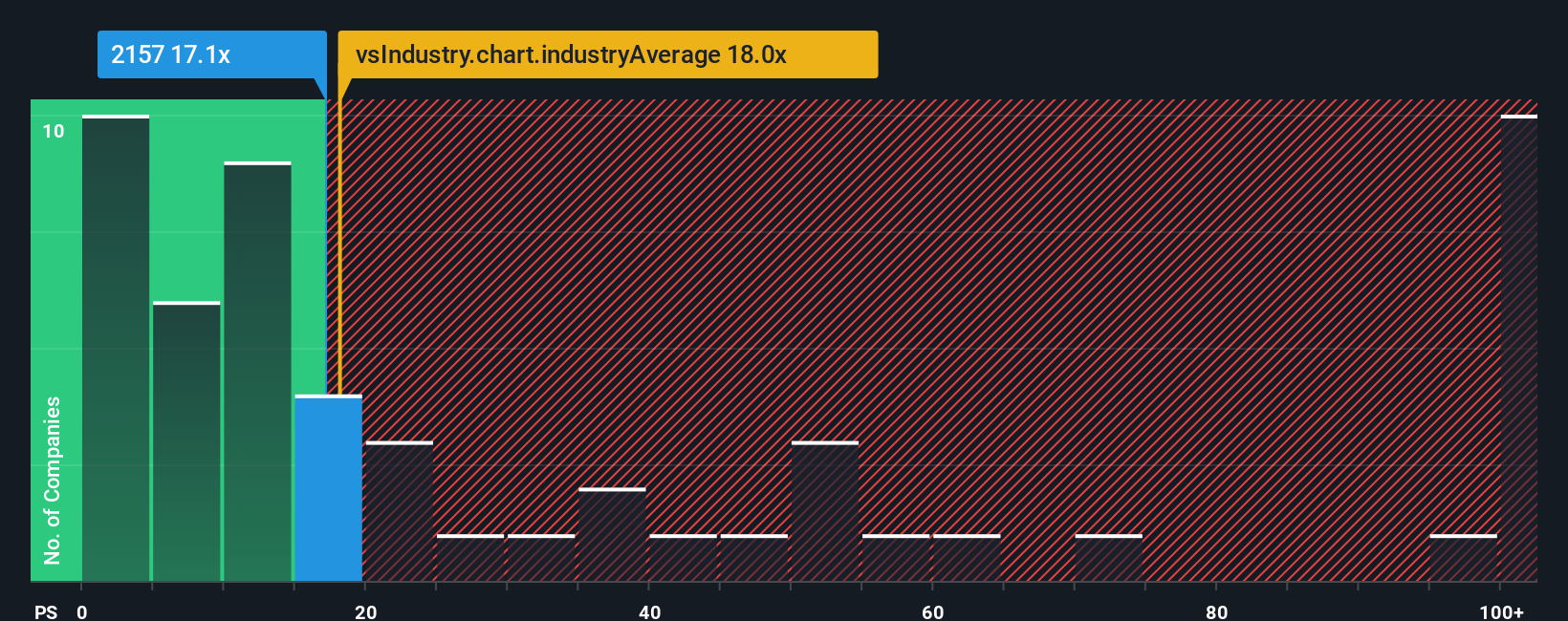Image resolution: width=1568 pixels, height=621 pixels.
Task: Click the x-axis tick label 60
Action: point(933,611)
